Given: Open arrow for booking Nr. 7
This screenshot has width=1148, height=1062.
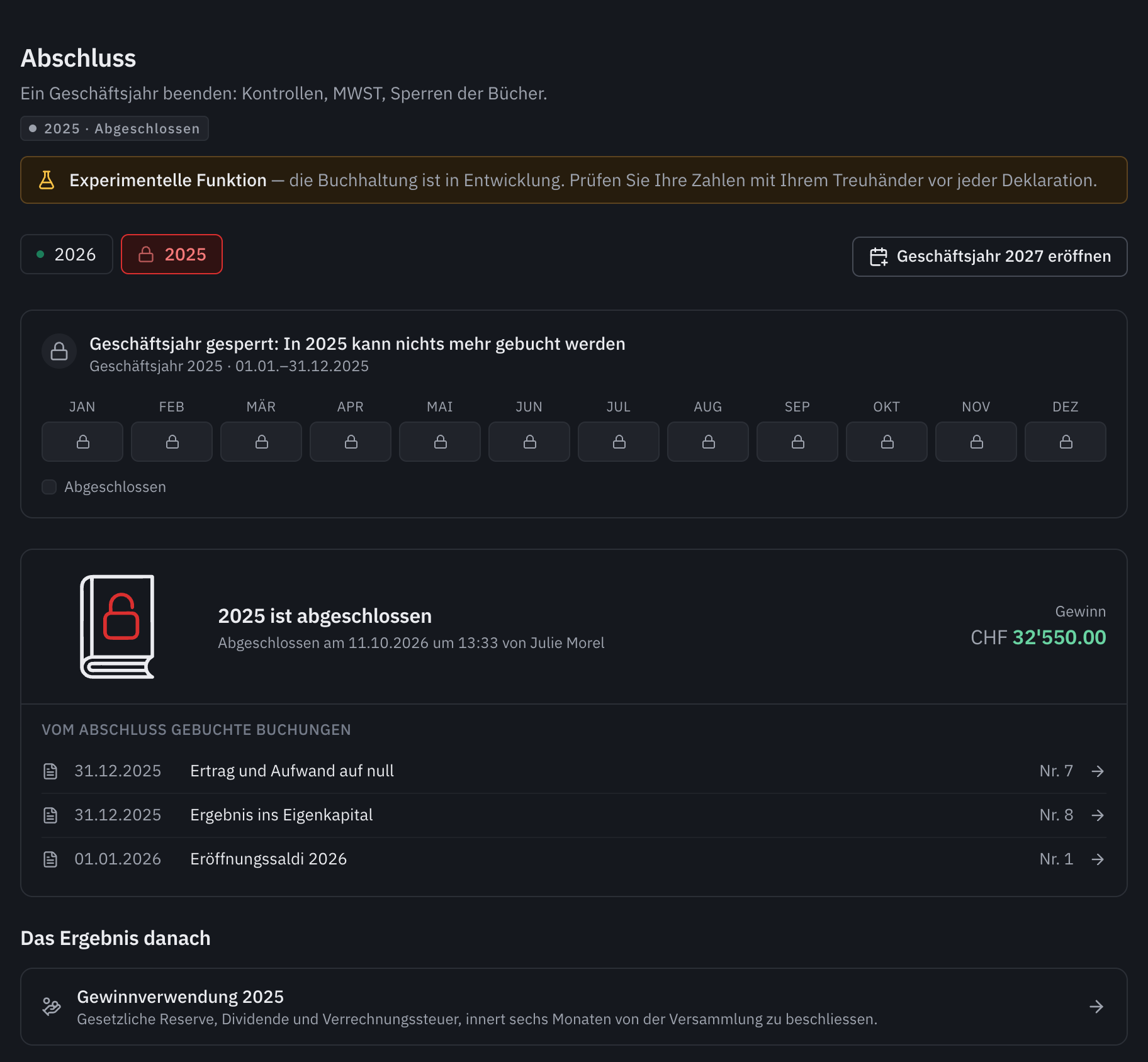Looking at the screenshot, I should 1098,771.
